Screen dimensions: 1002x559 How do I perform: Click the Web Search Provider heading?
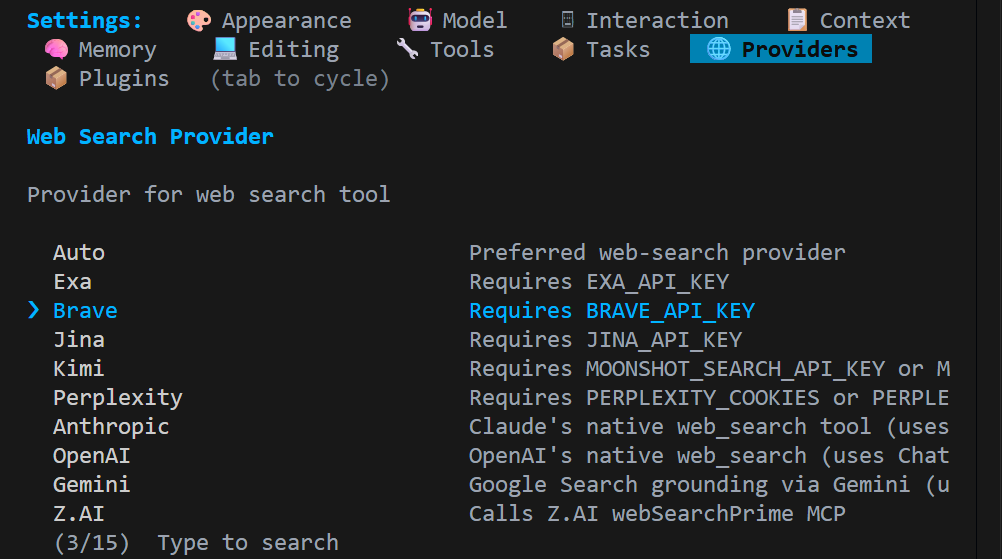tap(150, 137)
